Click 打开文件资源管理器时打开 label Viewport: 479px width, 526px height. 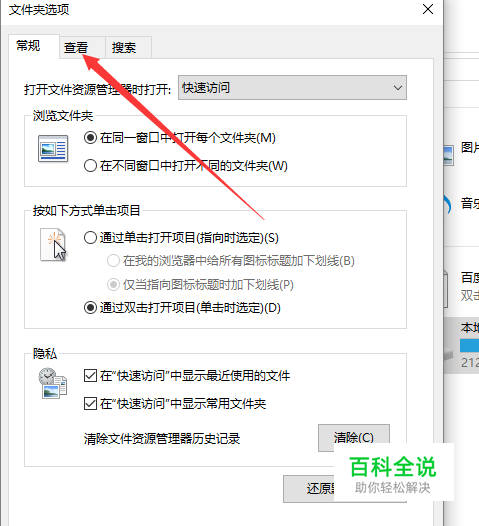point(97,90)
